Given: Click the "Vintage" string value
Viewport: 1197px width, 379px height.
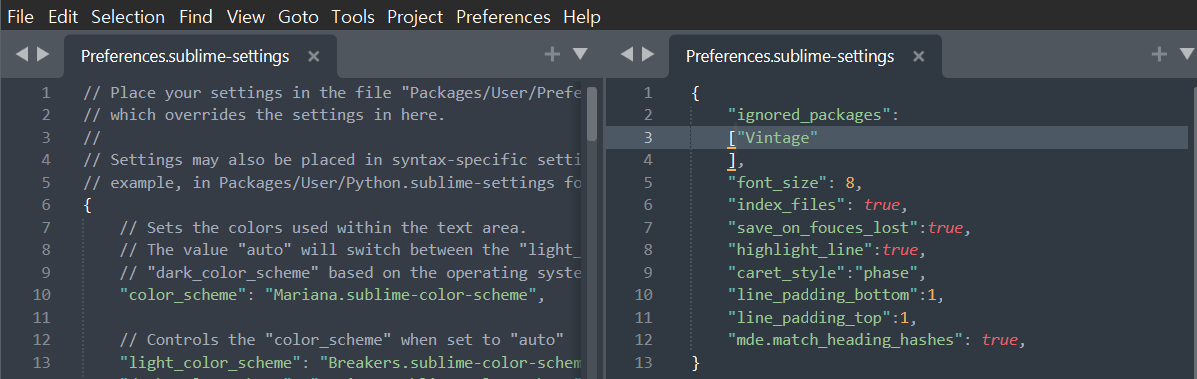Looking at the screenshot, I should pos(777,138).
